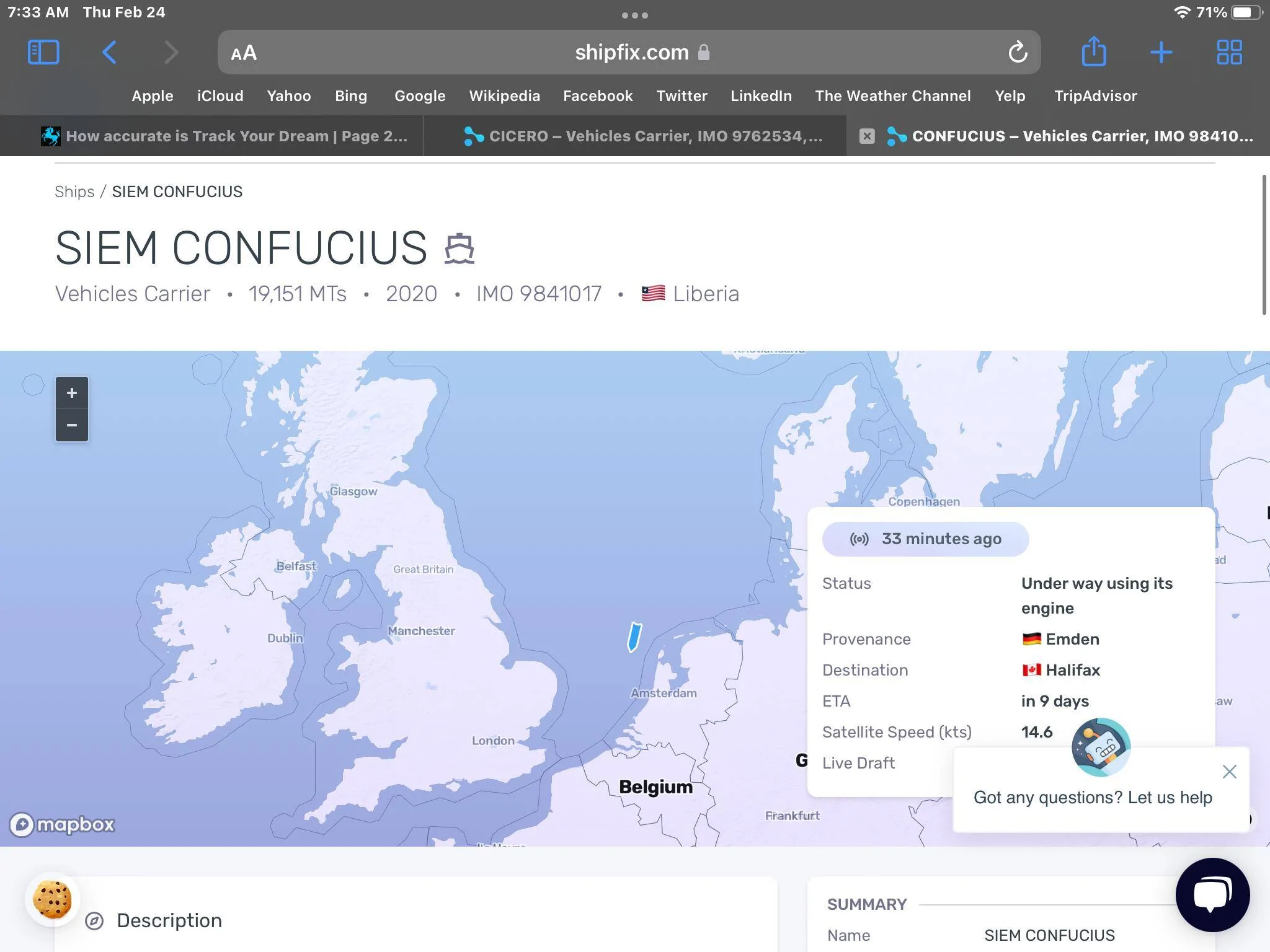Go back to the previous page
Image resolution: width=1270 pixels, height=952 pixels.
[109, 53]
